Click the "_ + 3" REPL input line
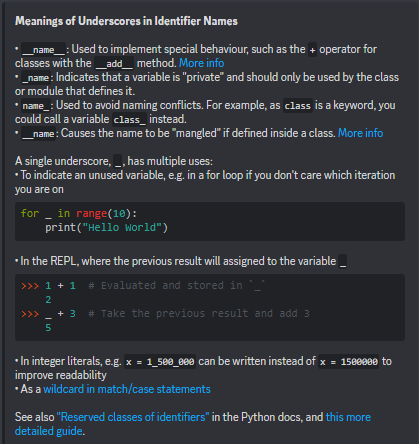 point(60,314)
